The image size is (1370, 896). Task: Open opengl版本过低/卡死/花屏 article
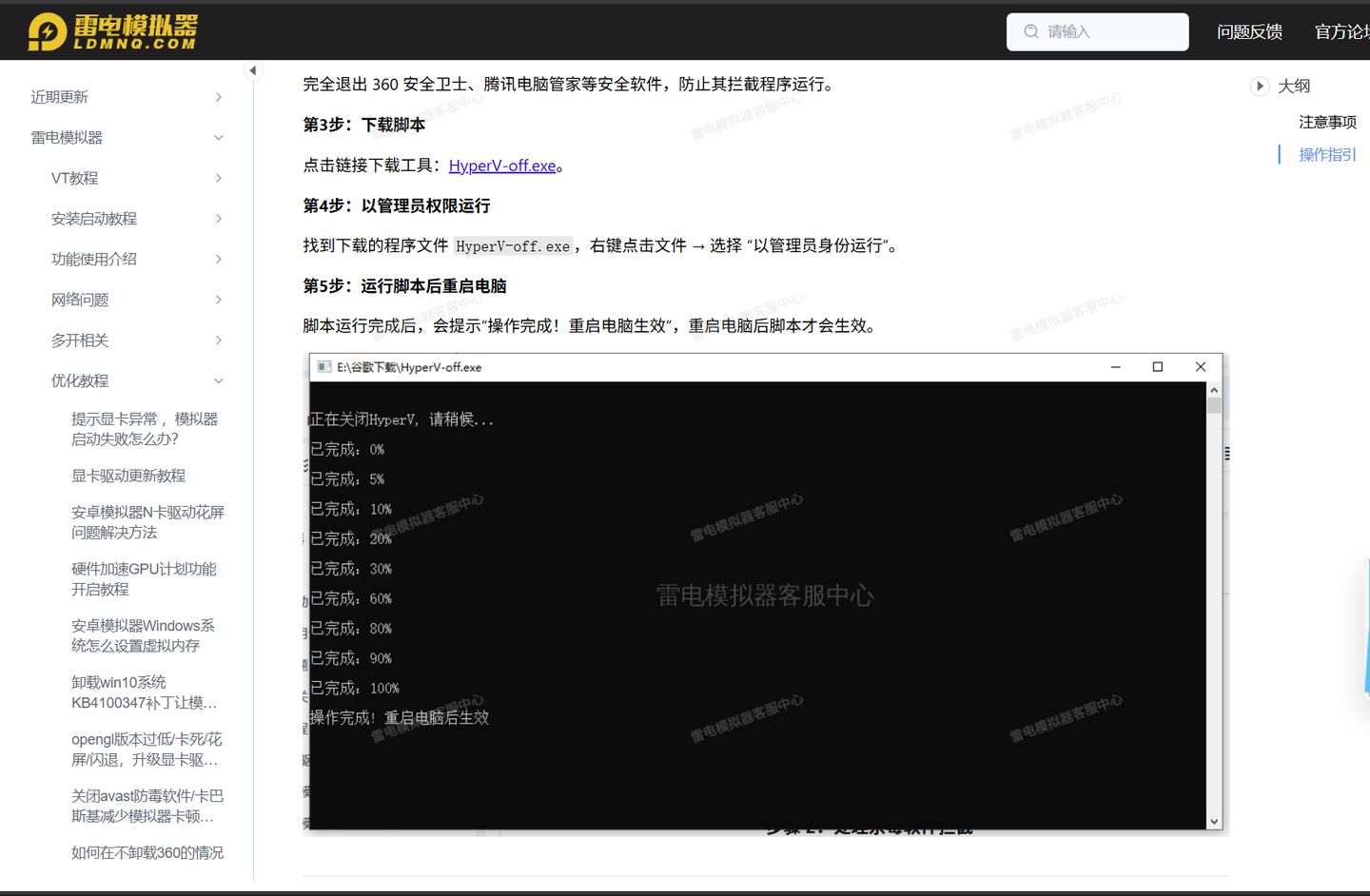(x=147, y=750)
